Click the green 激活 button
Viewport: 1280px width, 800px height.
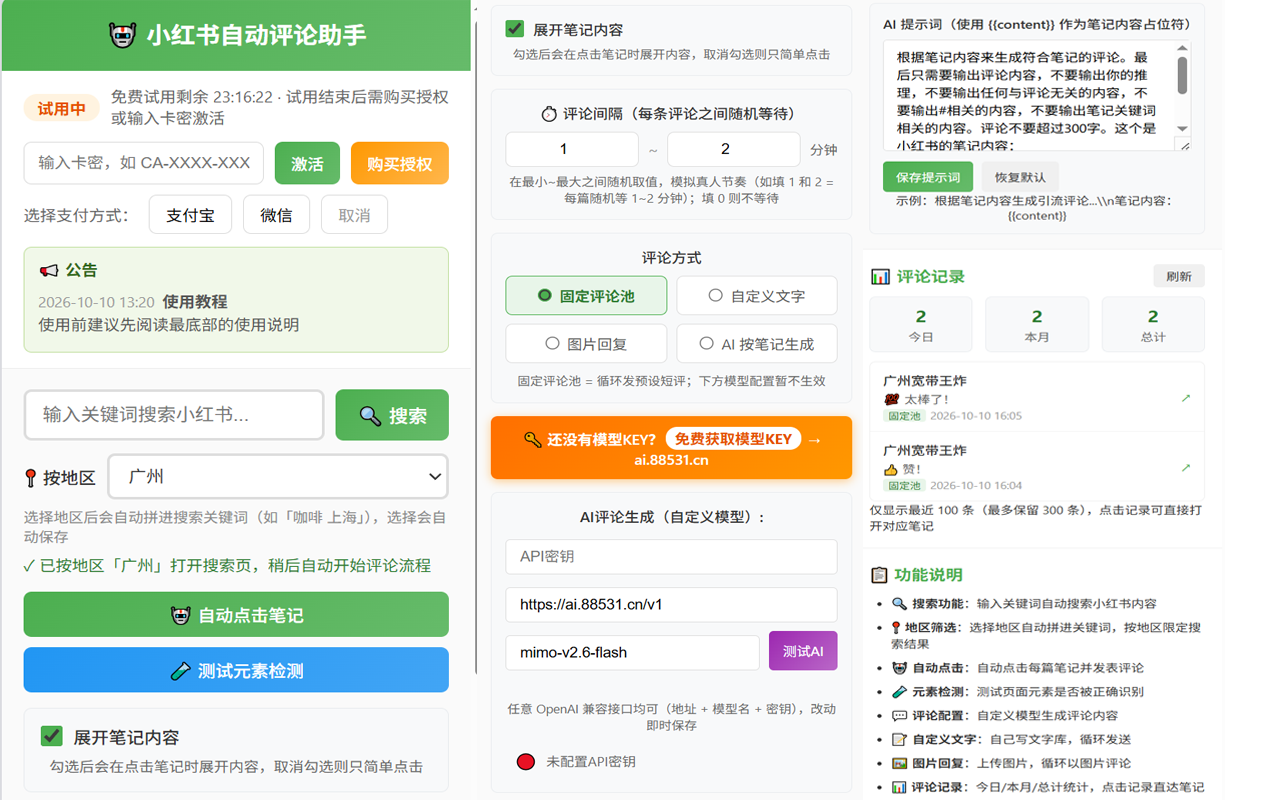pyautogui.click(x=307, y=163)
